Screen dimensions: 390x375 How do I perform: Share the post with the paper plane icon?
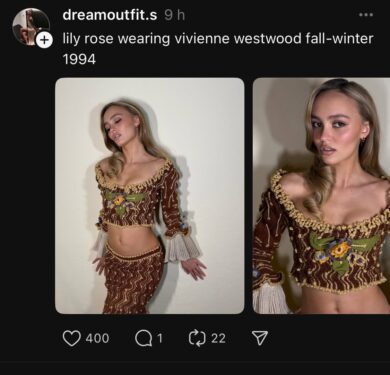pyautogui.click(x=259, y=338)
